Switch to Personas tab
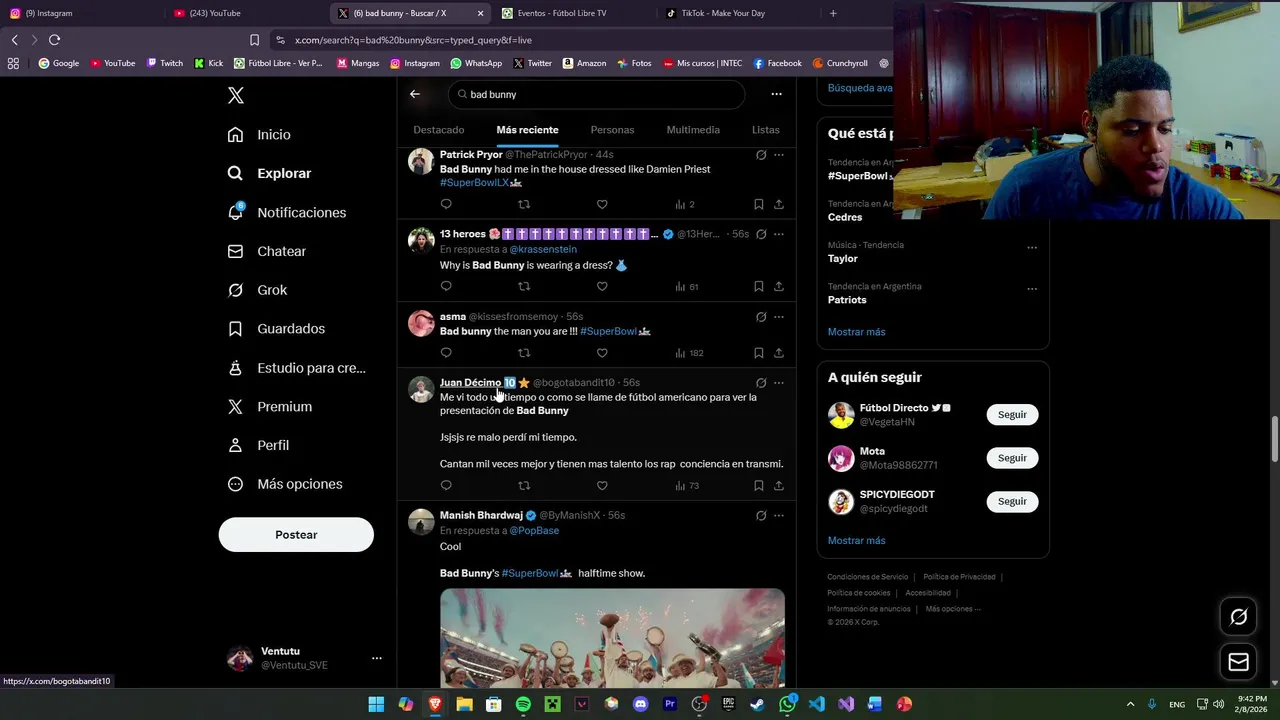This screenshot has width=1280, height=720. tap(612, 130)
